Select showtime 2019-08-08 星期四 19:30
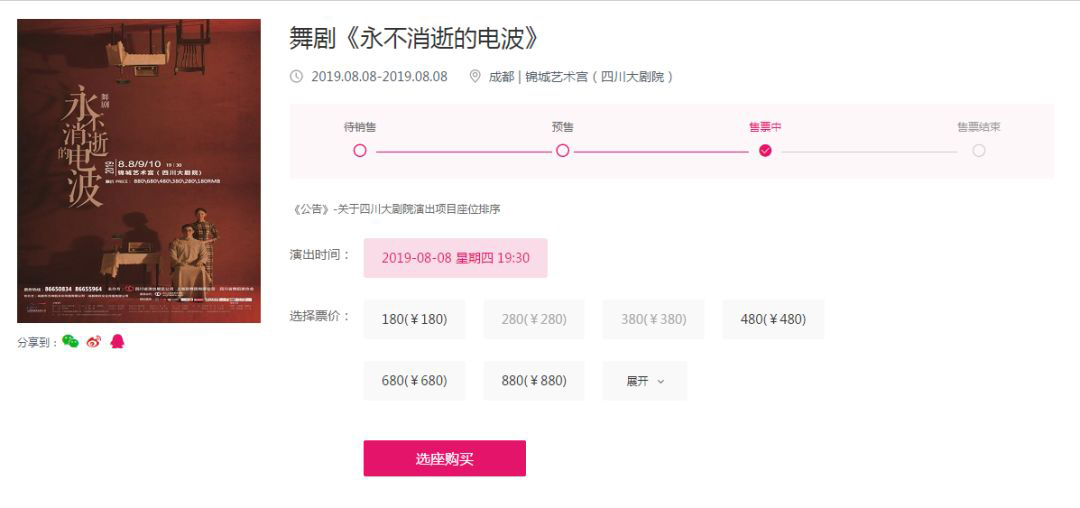This screenshot has height=508, width=1080. click(x=455, y=258)
